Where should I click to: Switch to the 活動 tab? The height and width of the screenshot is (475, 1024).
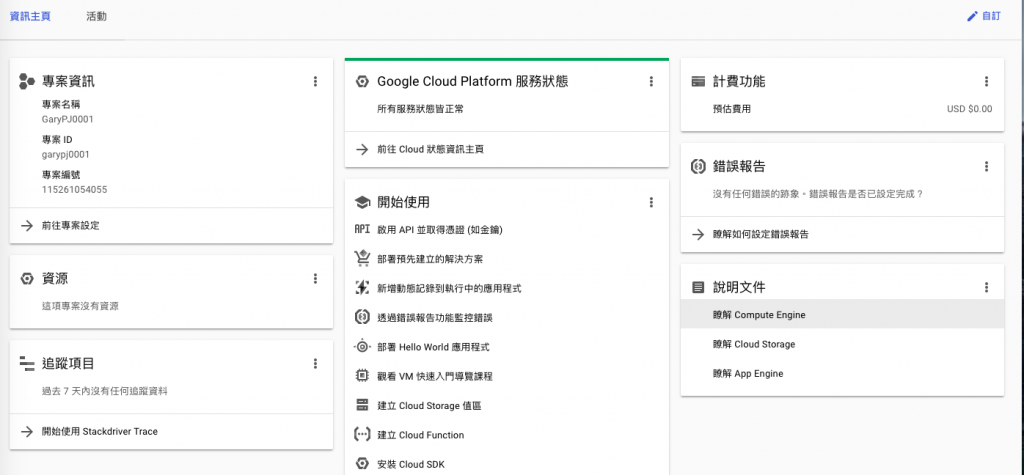97,17
